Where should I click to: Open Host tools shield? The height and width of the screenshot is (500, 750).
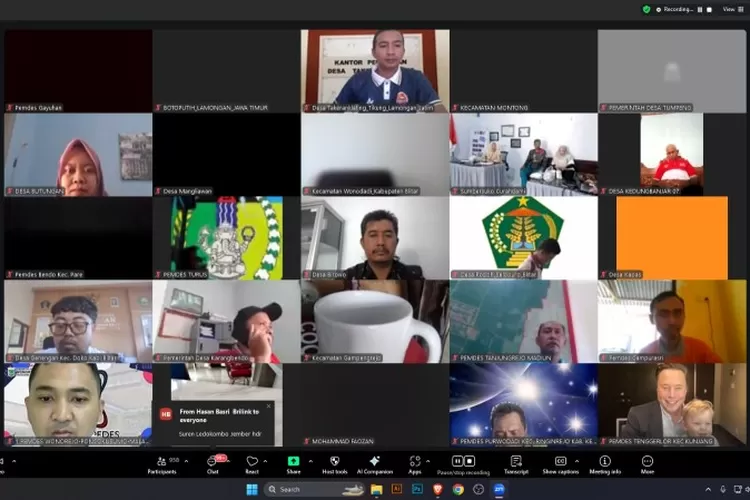coord(334,465)
